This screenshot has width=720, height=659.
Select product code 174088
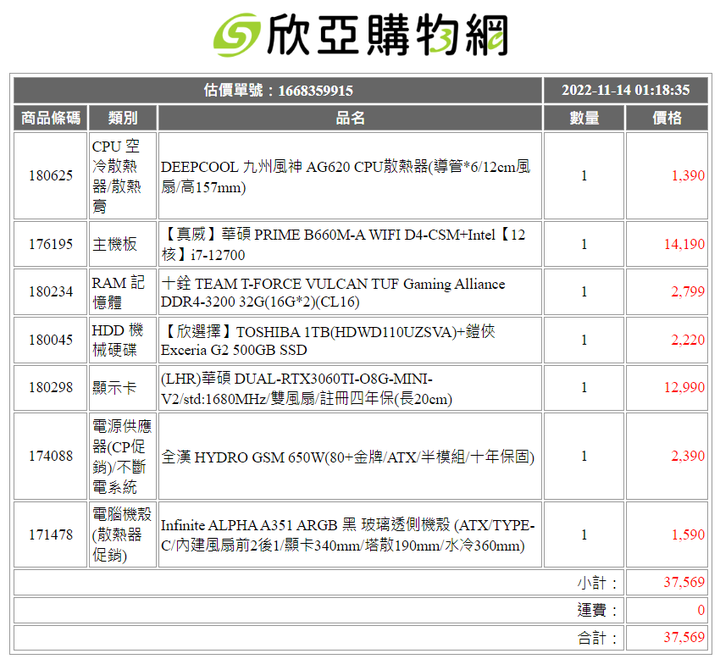point(51,456)
